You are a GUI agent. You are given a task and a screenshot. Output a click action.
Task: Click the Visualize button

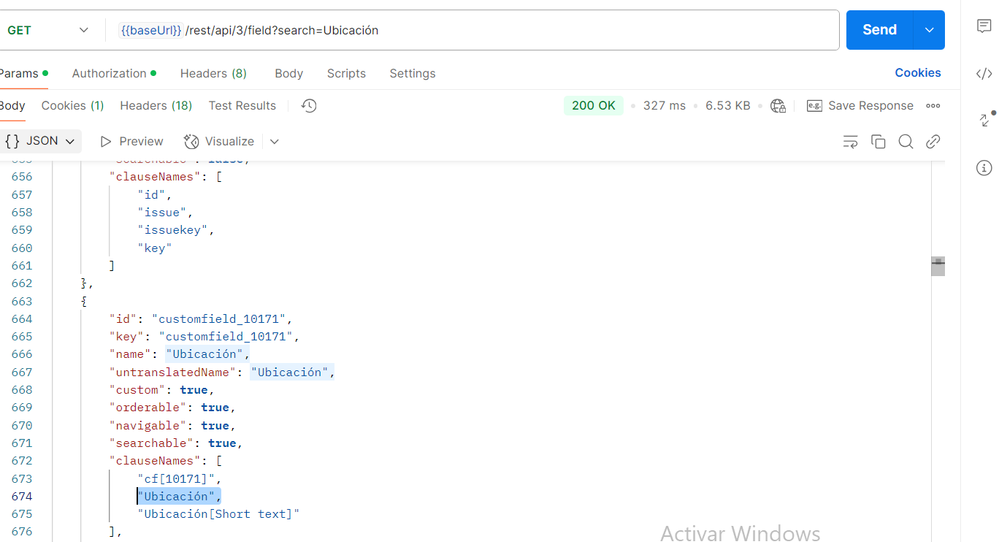tap(219, 141)
